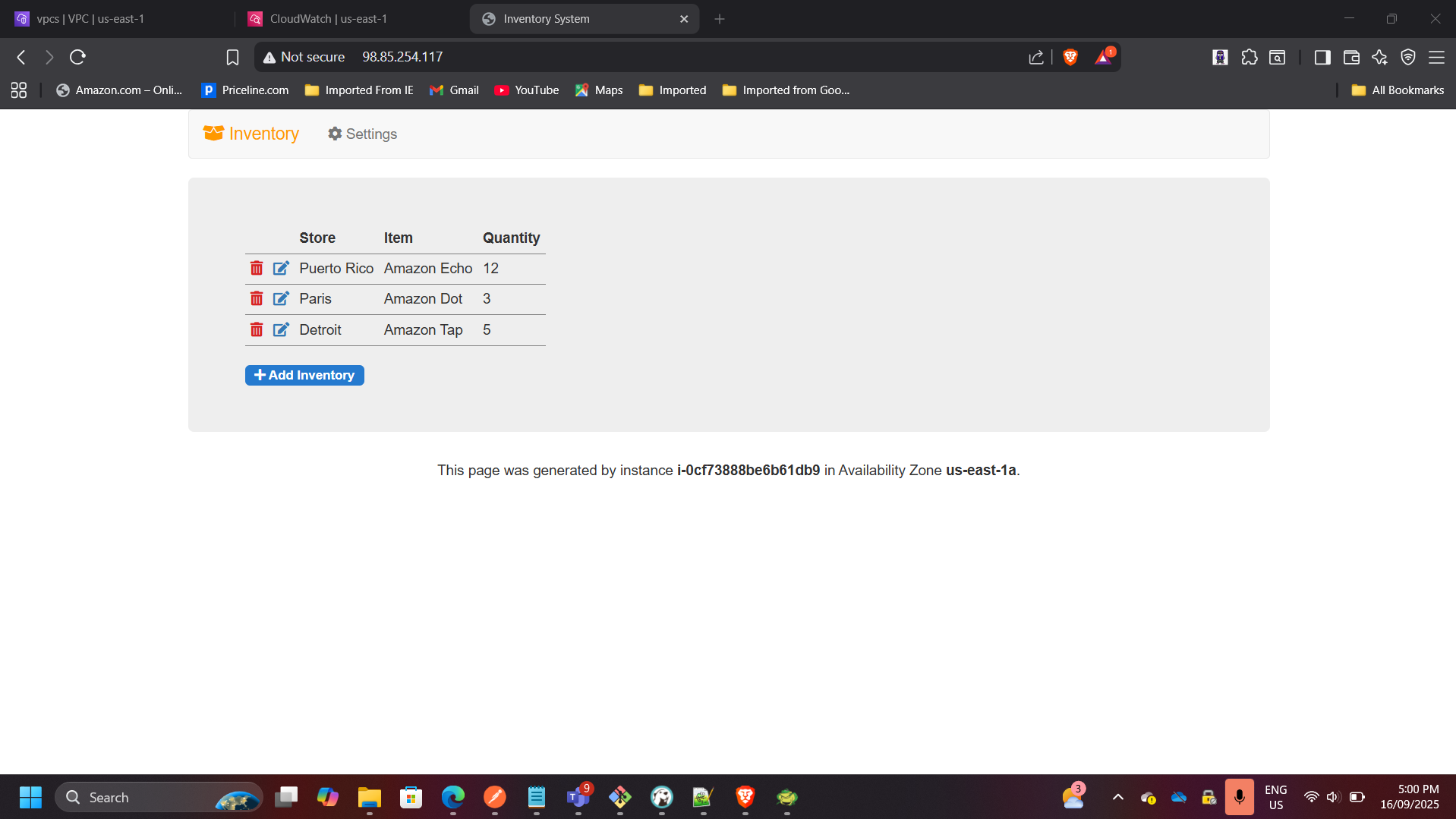Reload the current page
This screenshot has height=819, width=1456.
(x=77, y=57)
